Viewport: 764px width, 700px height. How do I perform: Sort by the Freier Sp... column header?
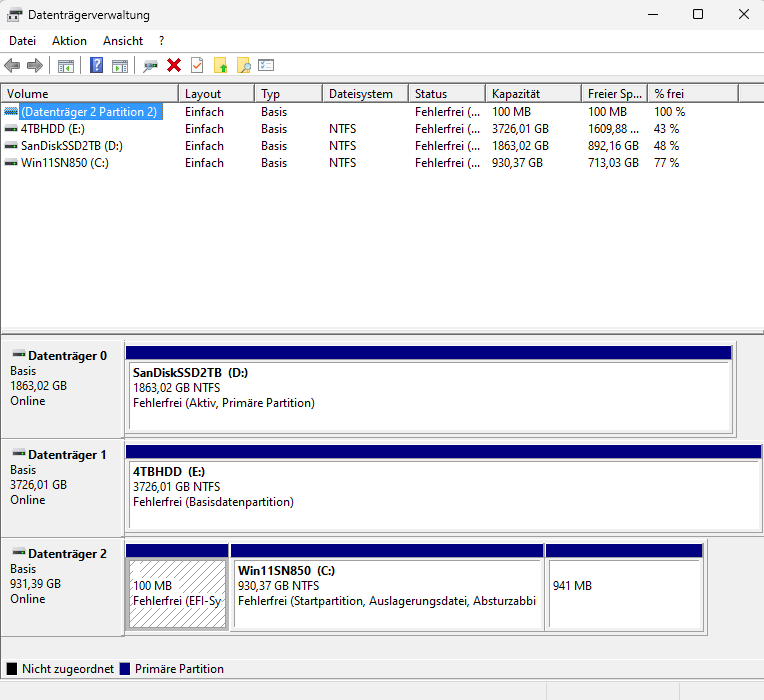(614, 94)
